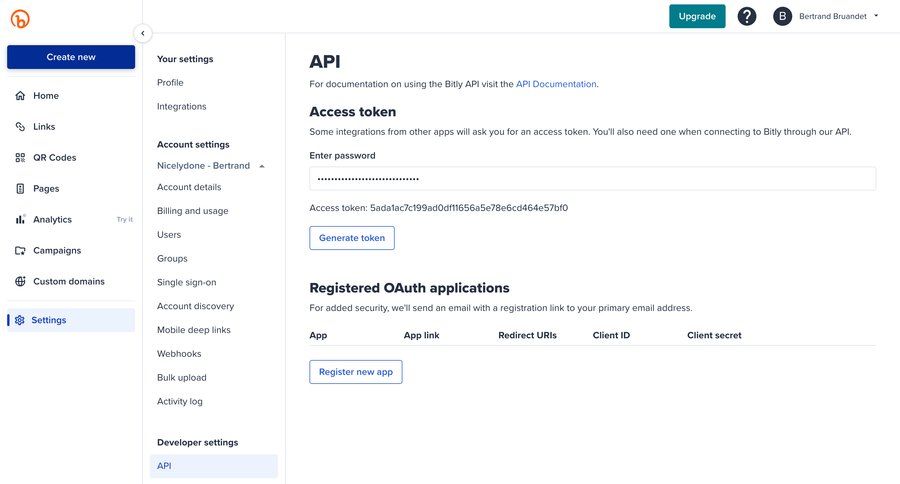Click the user avatar B icon

[782, 16]
